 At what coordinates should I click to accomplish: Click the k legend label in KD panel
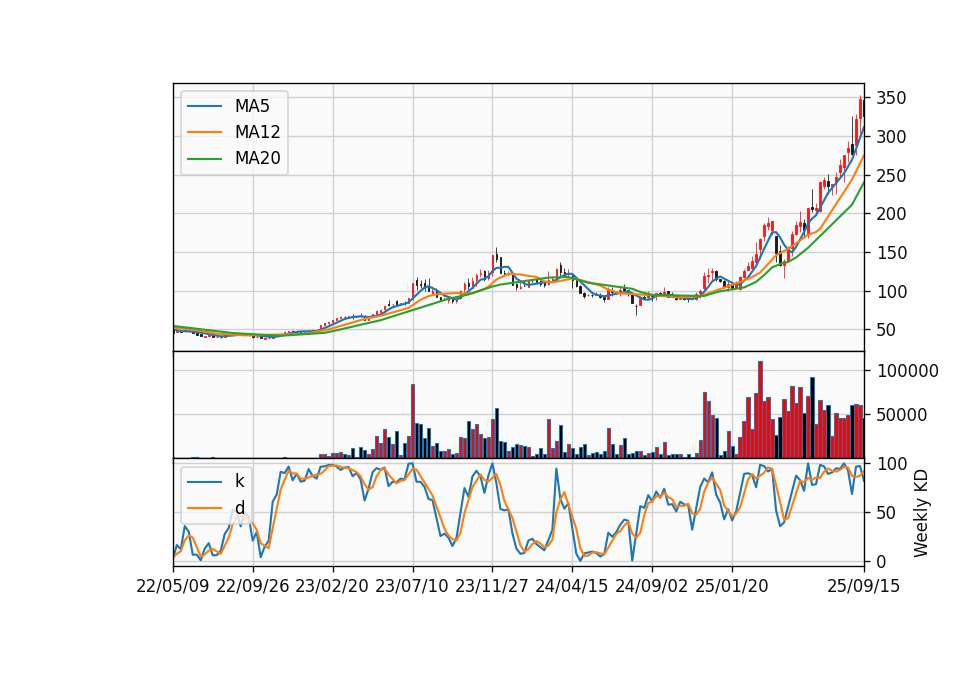coord(239,481)
